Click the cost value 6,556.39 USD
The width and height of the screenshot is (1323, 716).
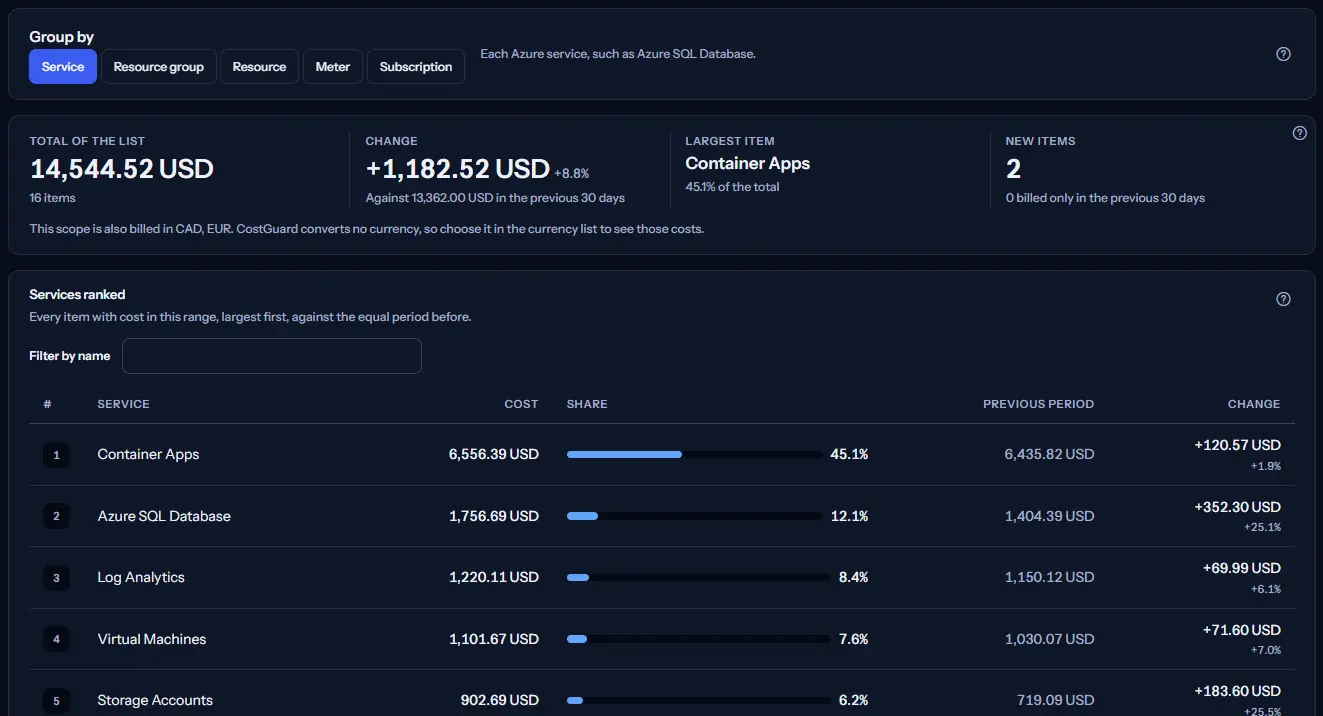point(494,454)
